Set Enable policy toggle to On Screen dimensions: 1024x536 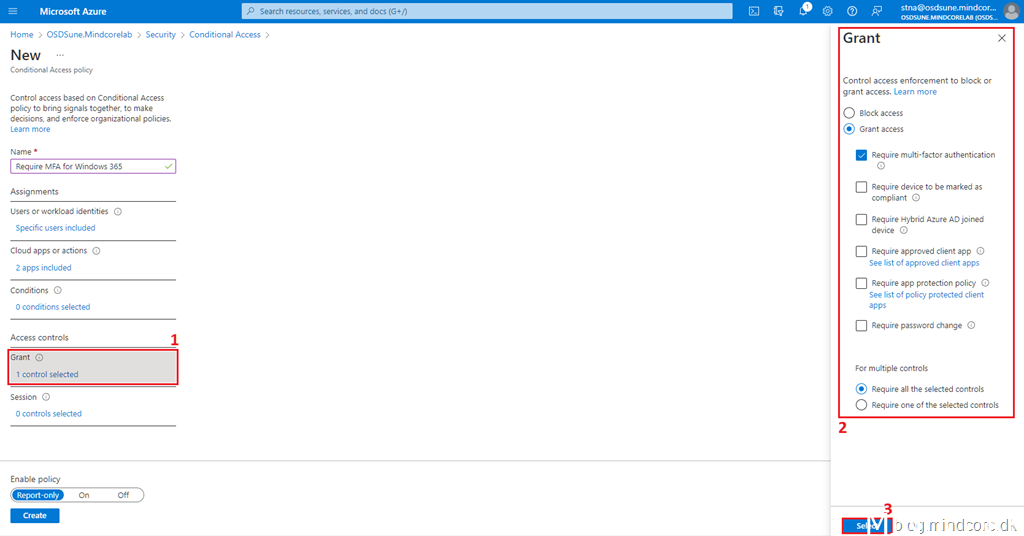click(84, 495)
